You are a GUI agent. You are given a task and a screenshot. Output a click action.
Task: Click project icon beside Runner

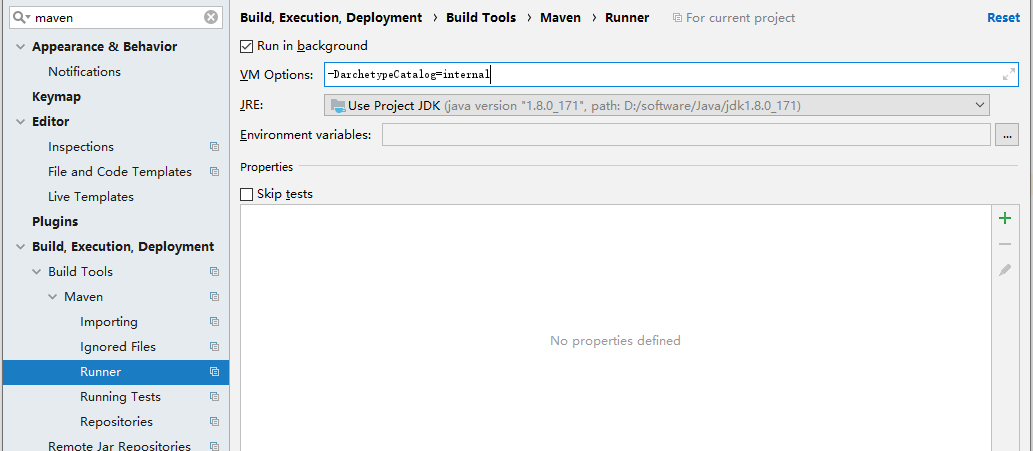(x=214, y=372)
